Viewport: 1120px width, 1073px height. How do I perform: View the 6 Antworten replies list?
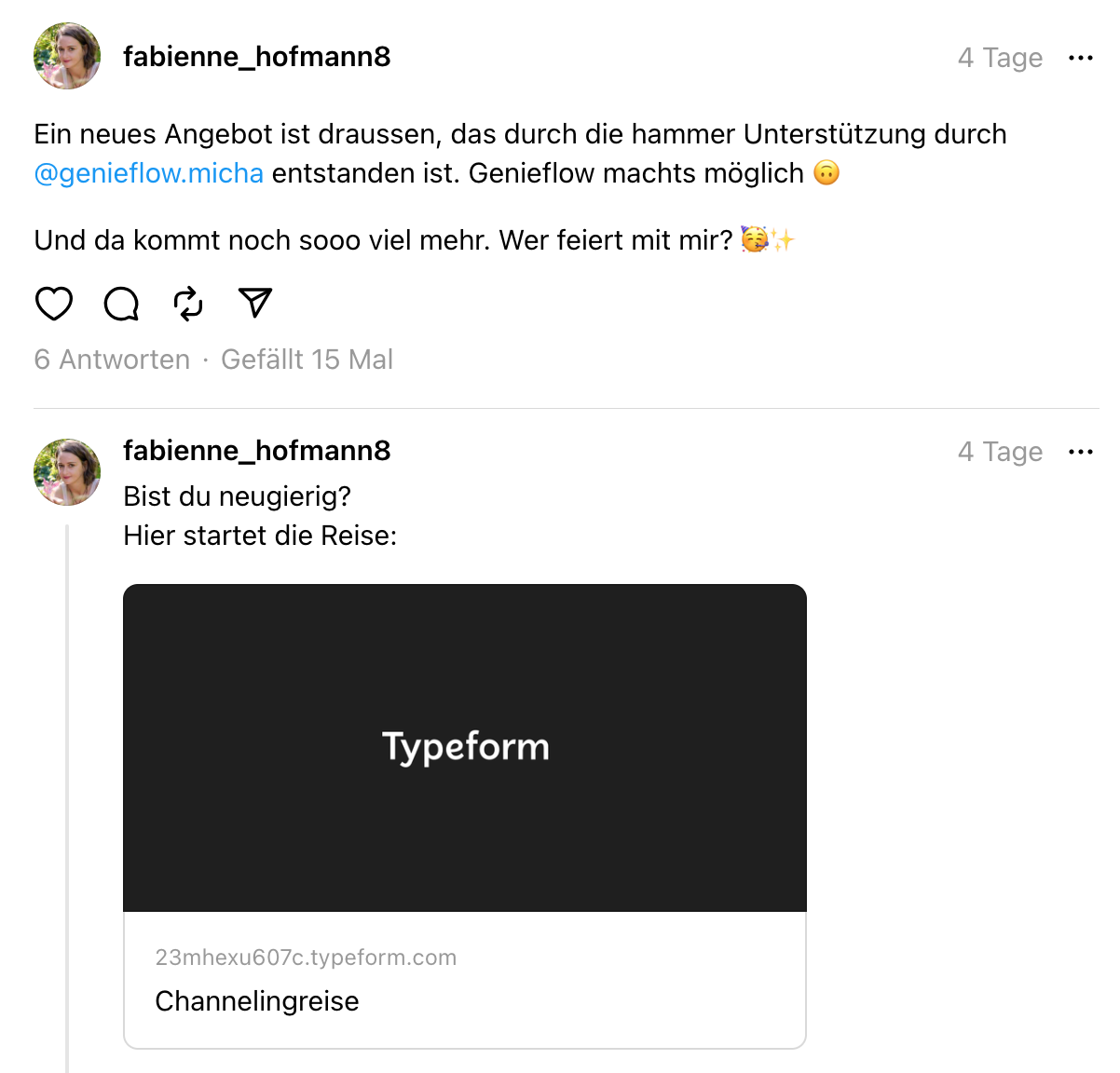coord(112,360)
